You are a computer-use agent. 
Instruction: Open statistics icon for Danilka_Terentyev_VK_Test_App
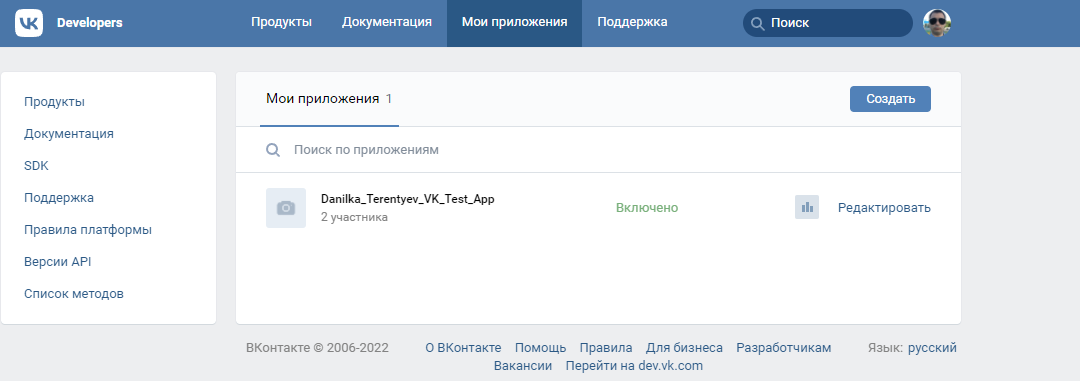(807, 207)
